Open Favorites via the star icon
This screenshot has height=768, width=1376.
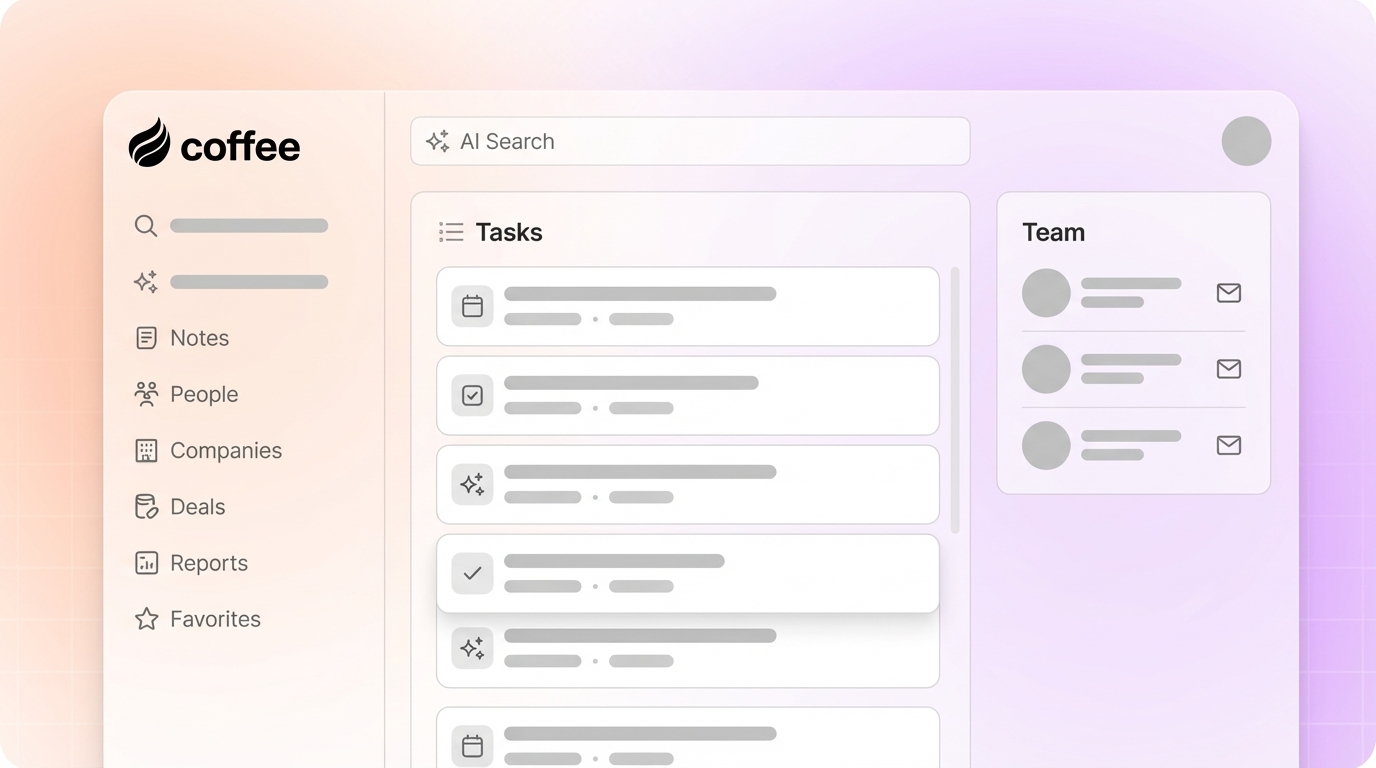click(x=145, y=618)
